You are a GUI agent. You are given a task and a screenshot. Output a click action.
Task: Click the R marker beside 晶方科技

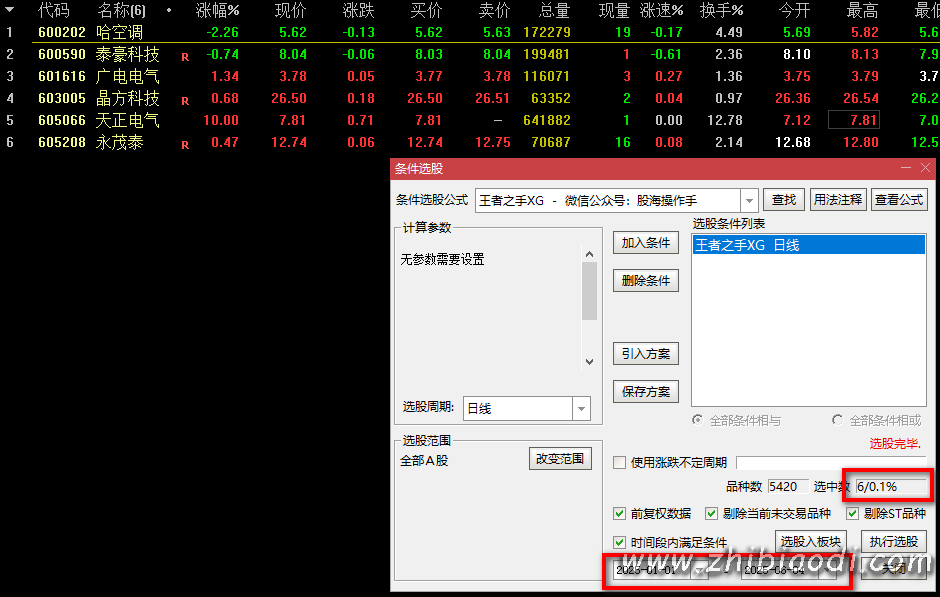tap(185, 101)
